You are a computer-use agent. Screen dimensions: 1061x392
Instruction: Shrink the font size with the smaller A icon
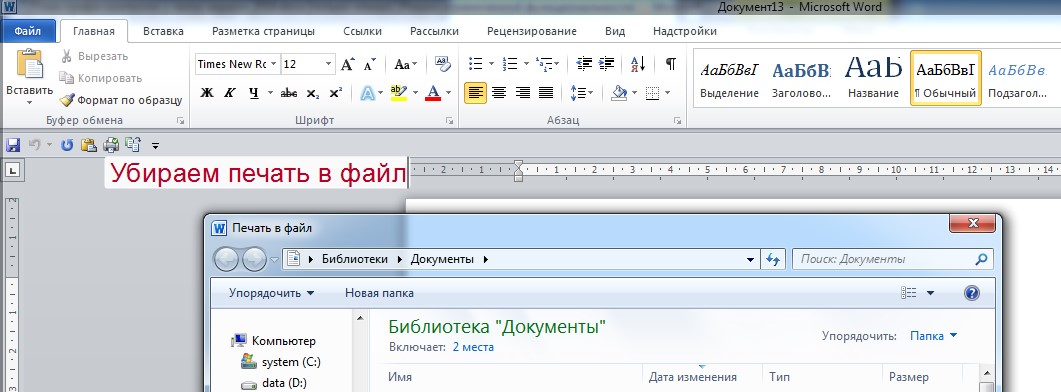369,64
